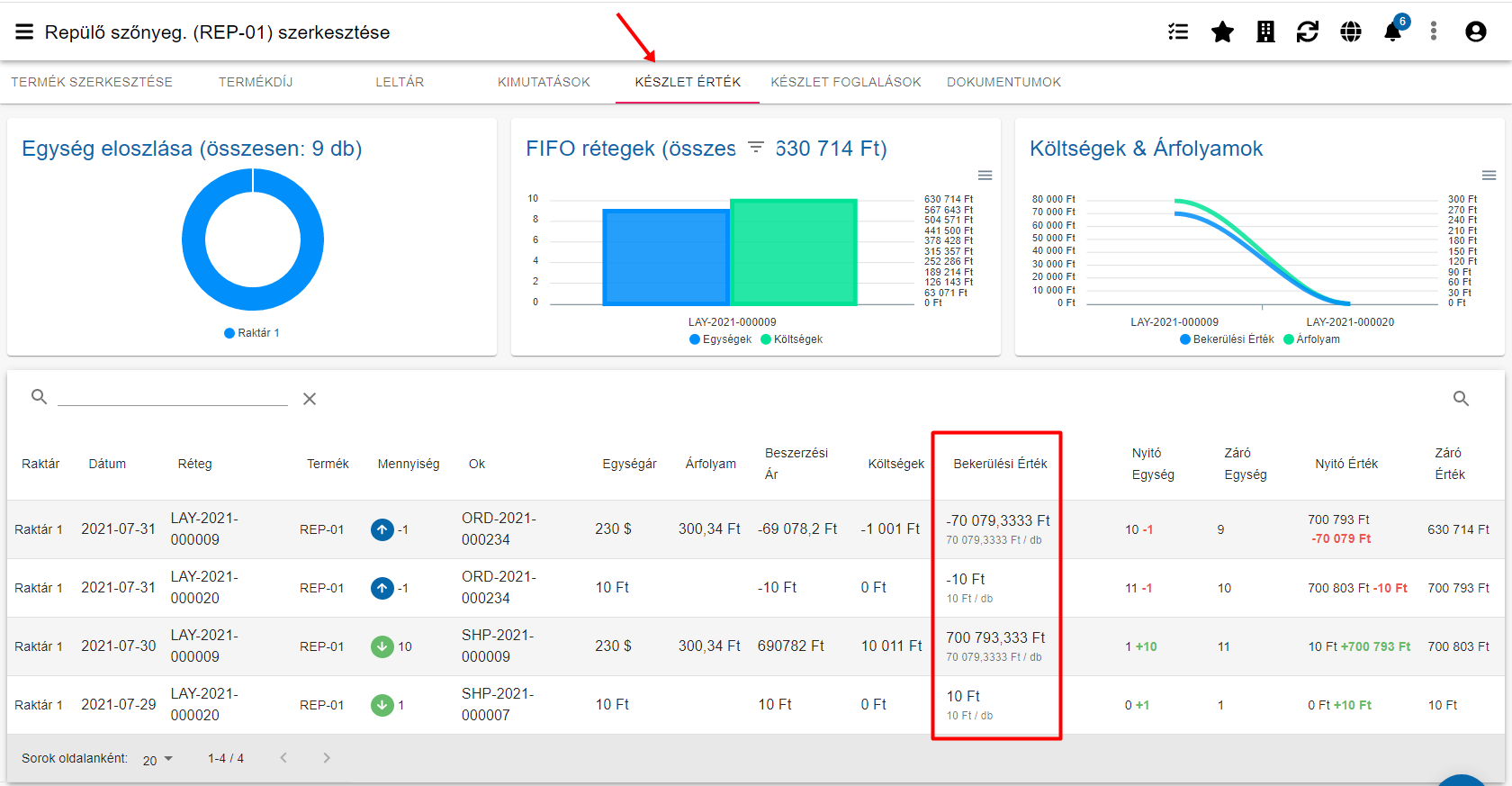Screen dimensions: 1512x786
Task: Open rows per page dropdown showing 20
Action: coord(157,760)
